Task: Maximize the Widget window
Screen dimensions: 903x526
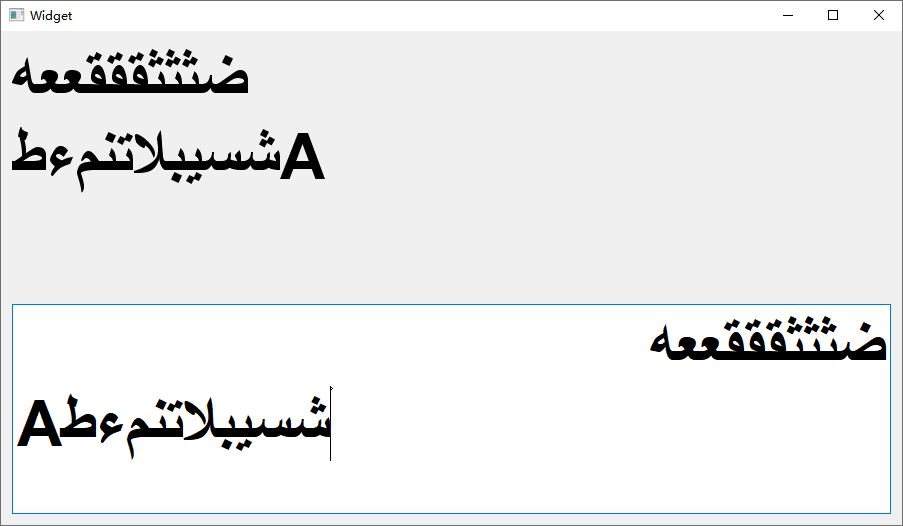Action: coord(833,15)
